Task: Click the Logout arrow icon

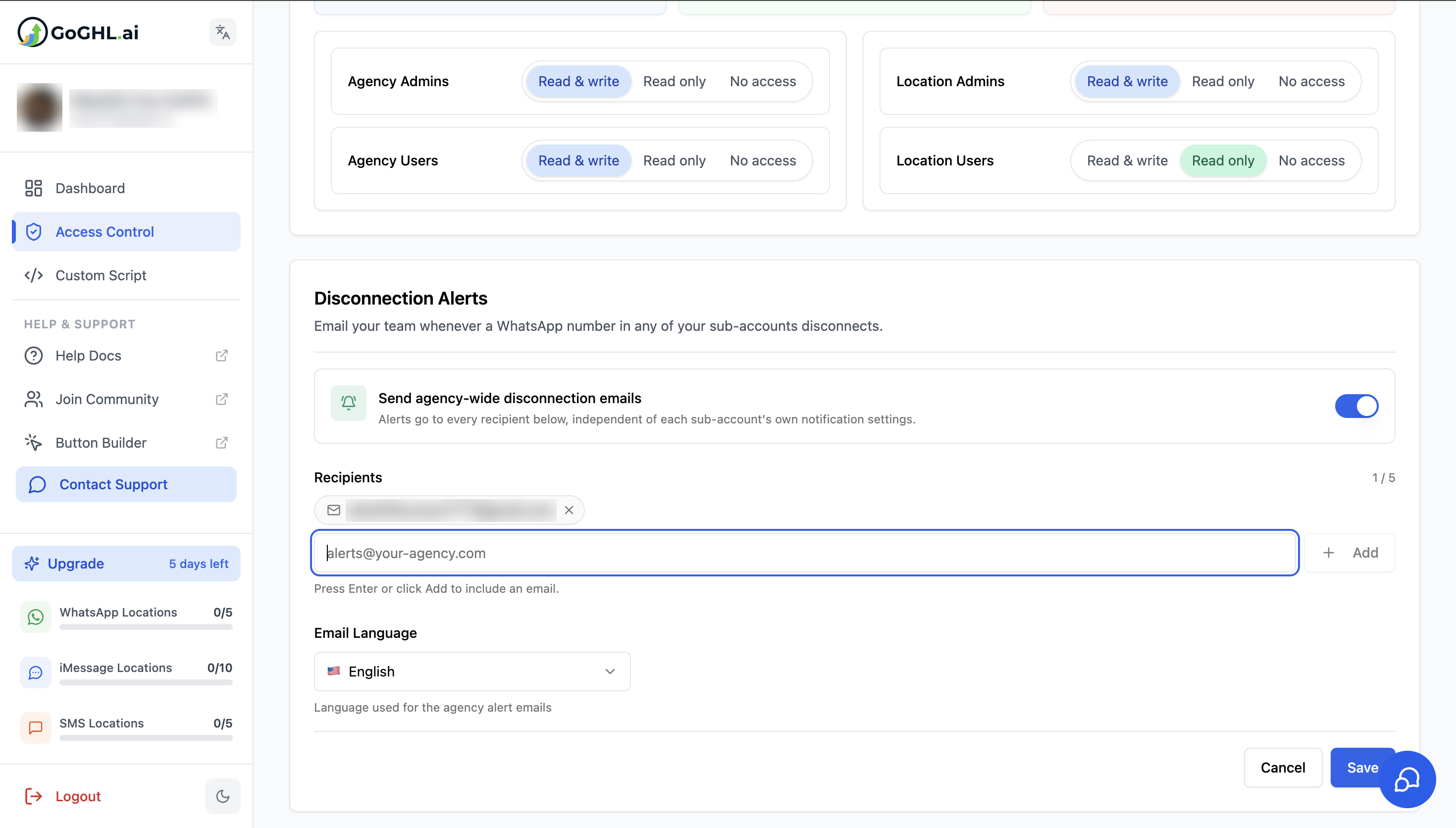Action: 34,796
